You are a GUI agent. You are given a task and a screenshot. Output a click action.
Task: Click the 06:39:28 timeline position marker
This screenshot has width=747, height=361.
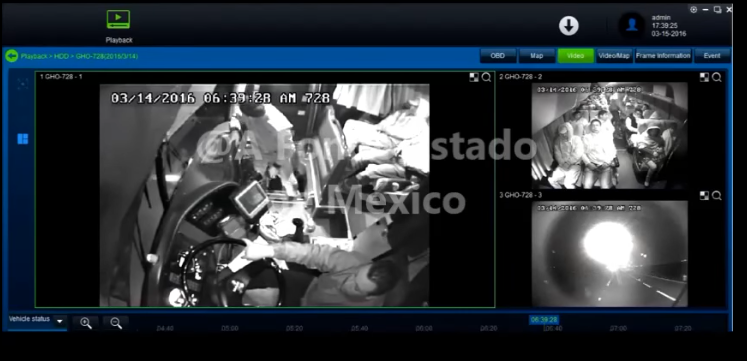(544, 320)
